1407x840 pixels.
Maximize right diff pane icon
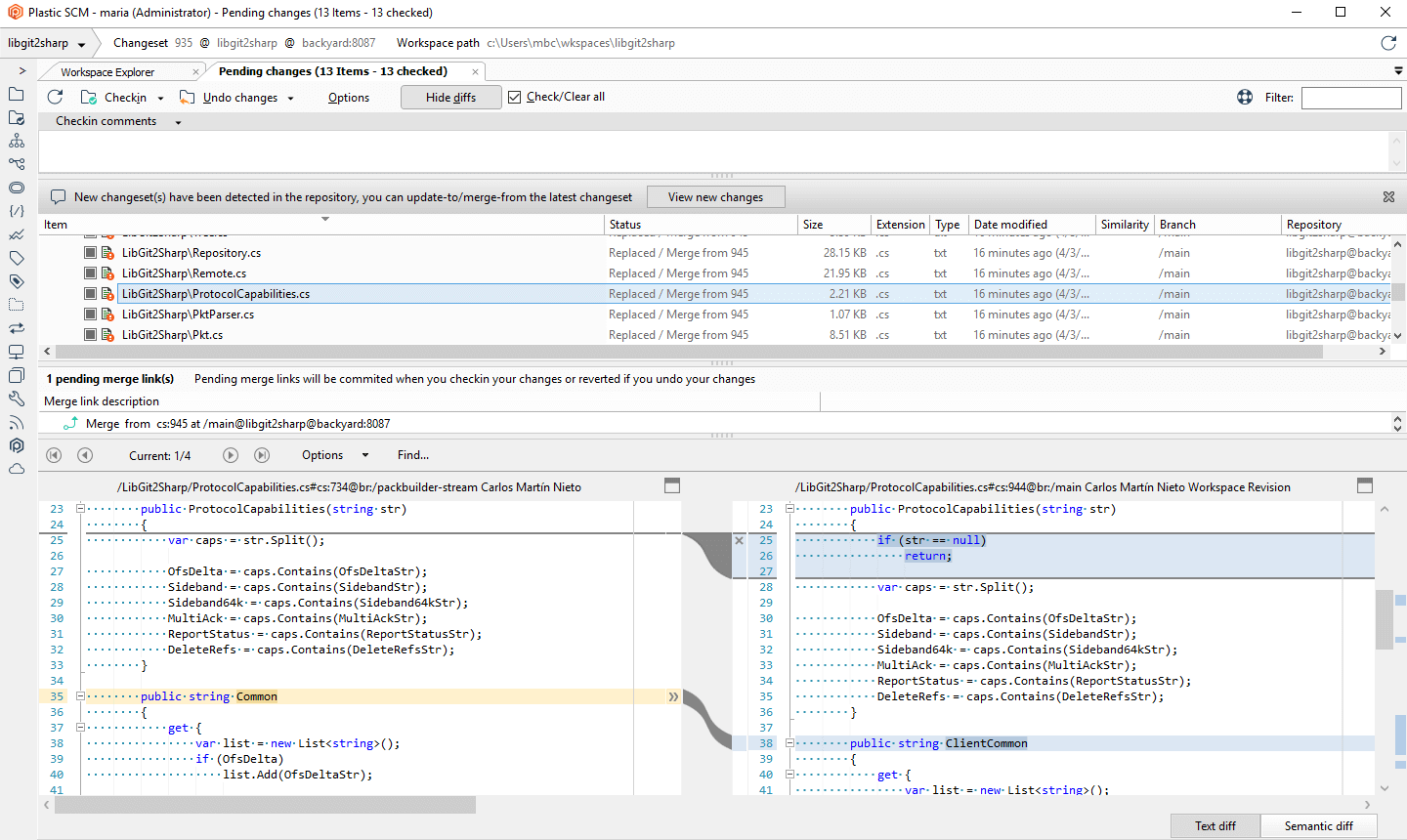tap(1365, 485)
